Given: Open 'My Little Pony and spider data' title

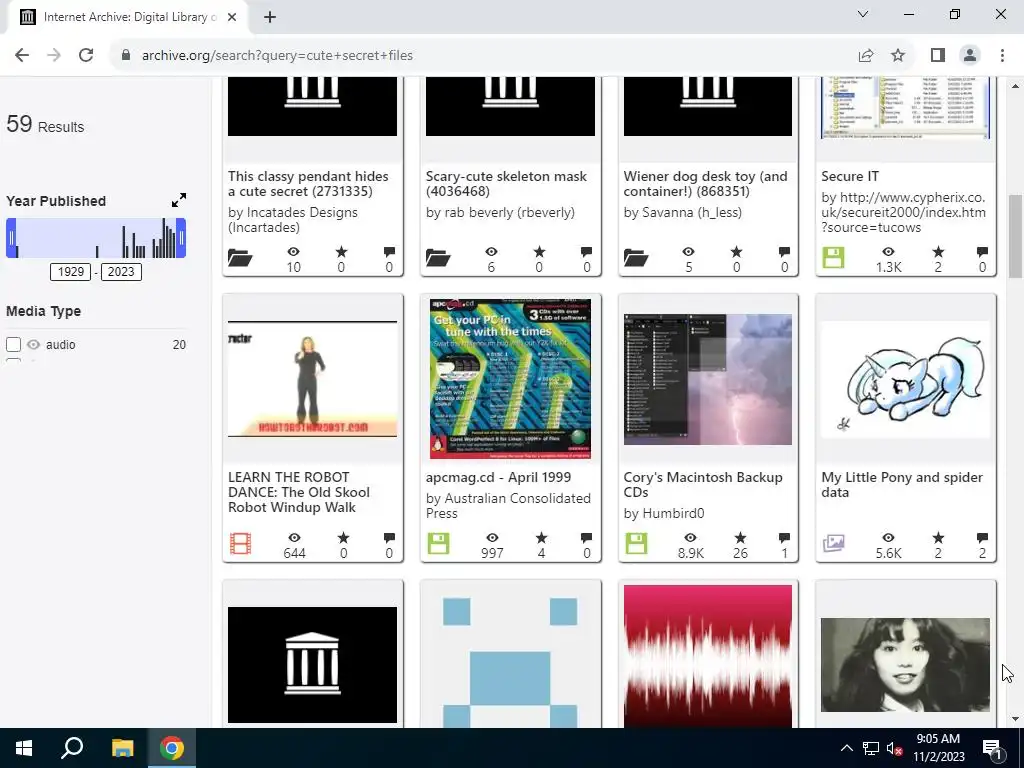Looking at the screenshot, I should [902, 485].
